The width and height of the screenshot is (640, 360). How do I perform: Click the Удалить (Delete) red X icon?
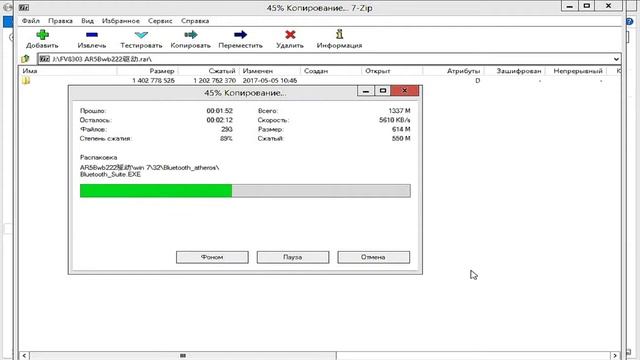click(290, 35)
